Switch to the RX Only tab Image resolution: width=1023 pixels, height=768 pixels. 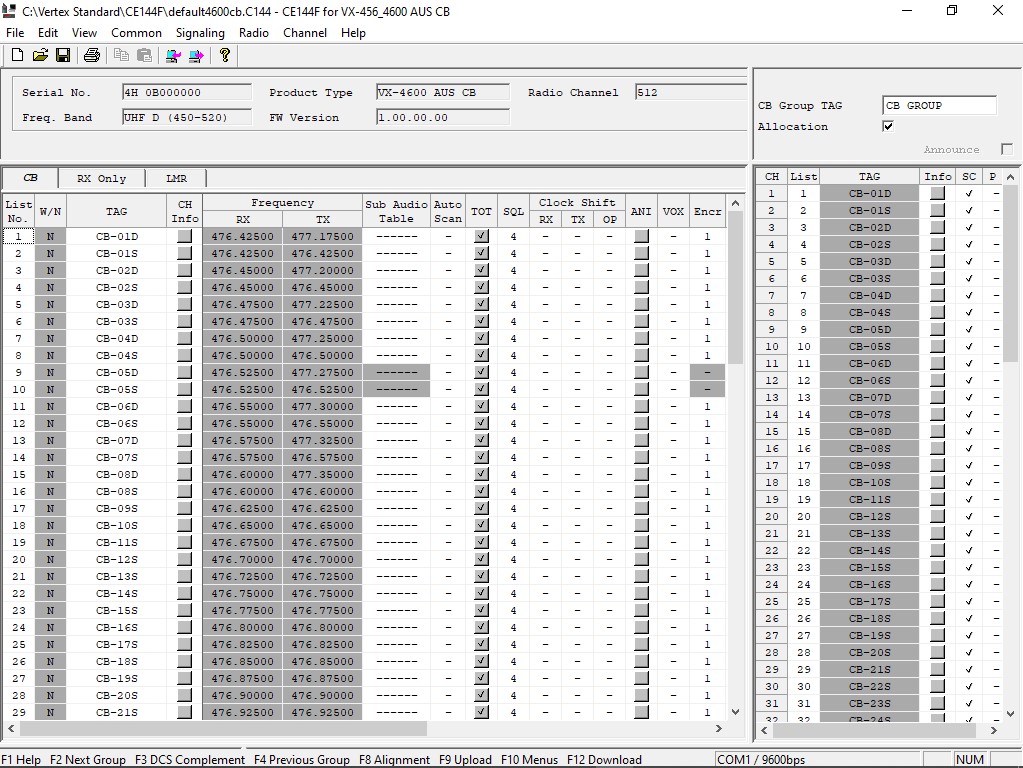click(x=101, y=178)
